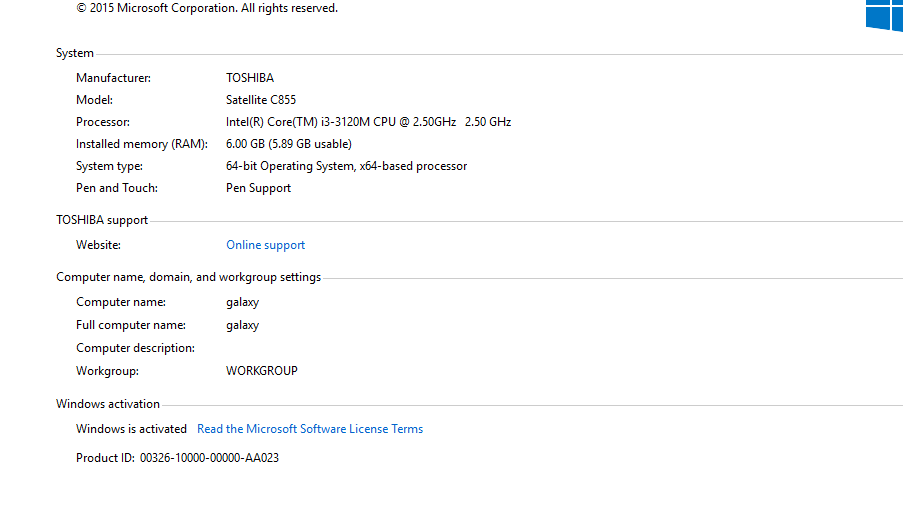Click the Website label
Viewport: 903px width, 515px height.
(98, 245)
